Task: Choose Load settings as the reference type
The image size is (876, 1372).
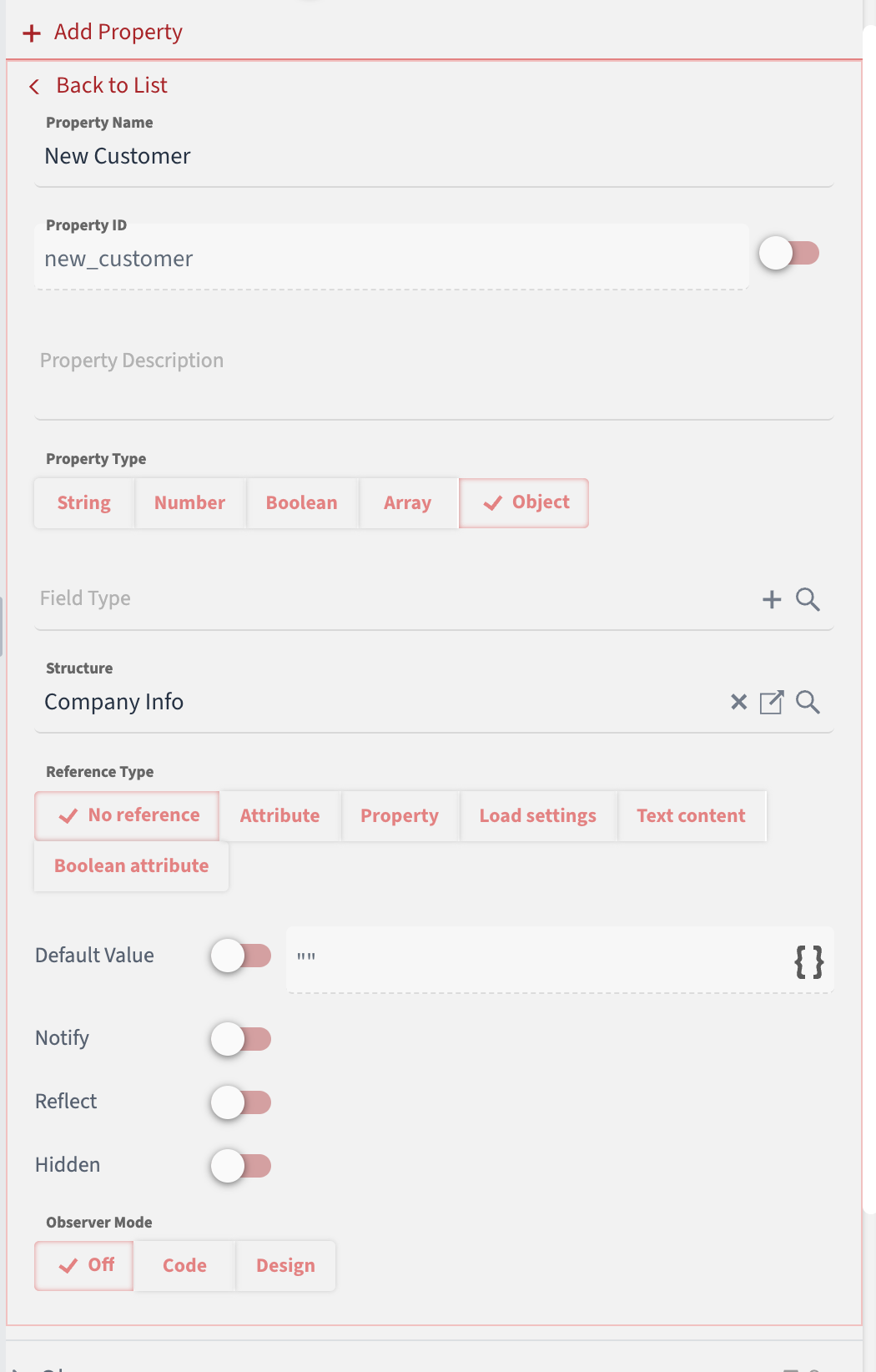Action: pos(538,815)
